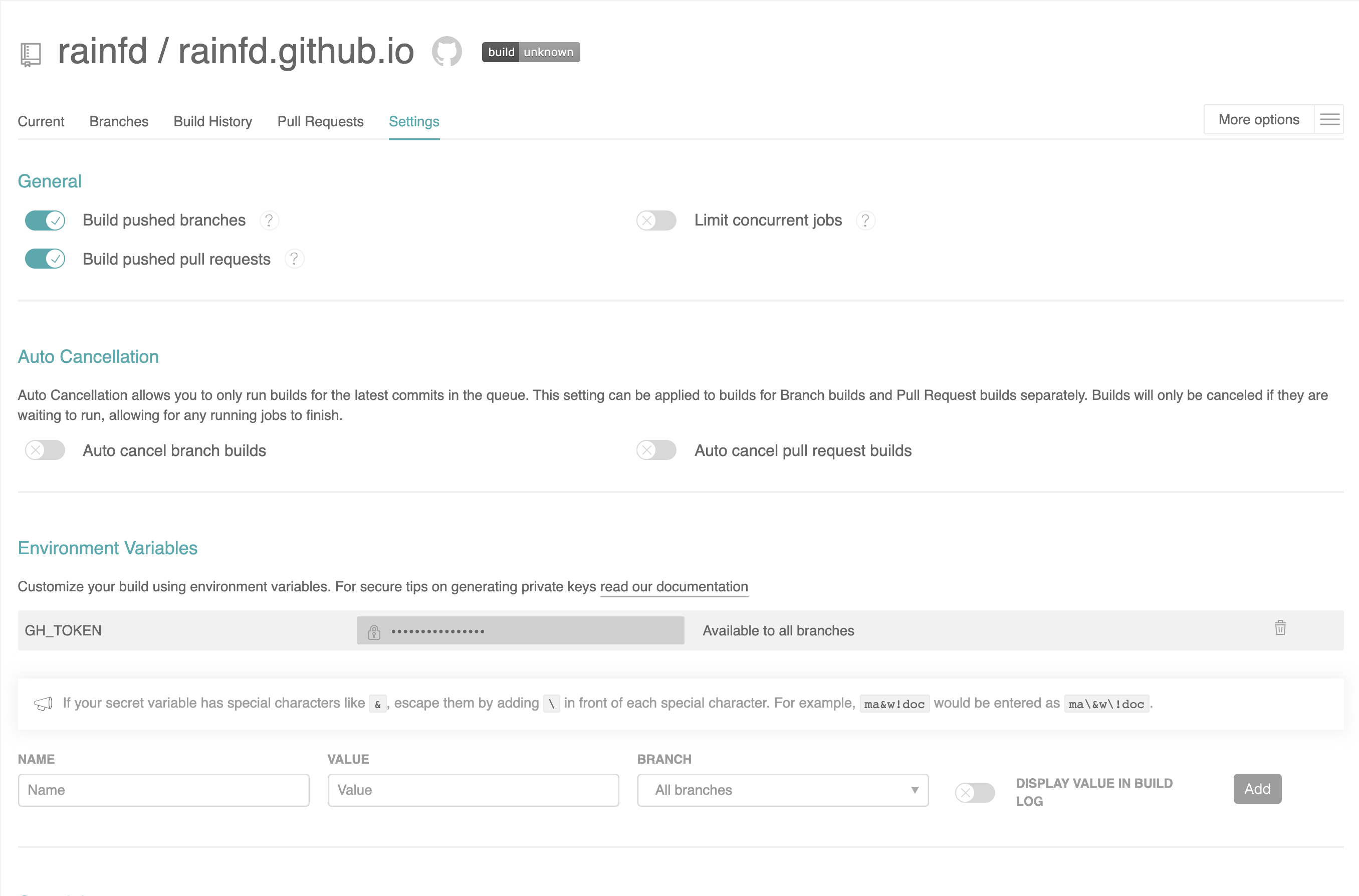
Task: Follow the read our documentation link
Action: 673,587
